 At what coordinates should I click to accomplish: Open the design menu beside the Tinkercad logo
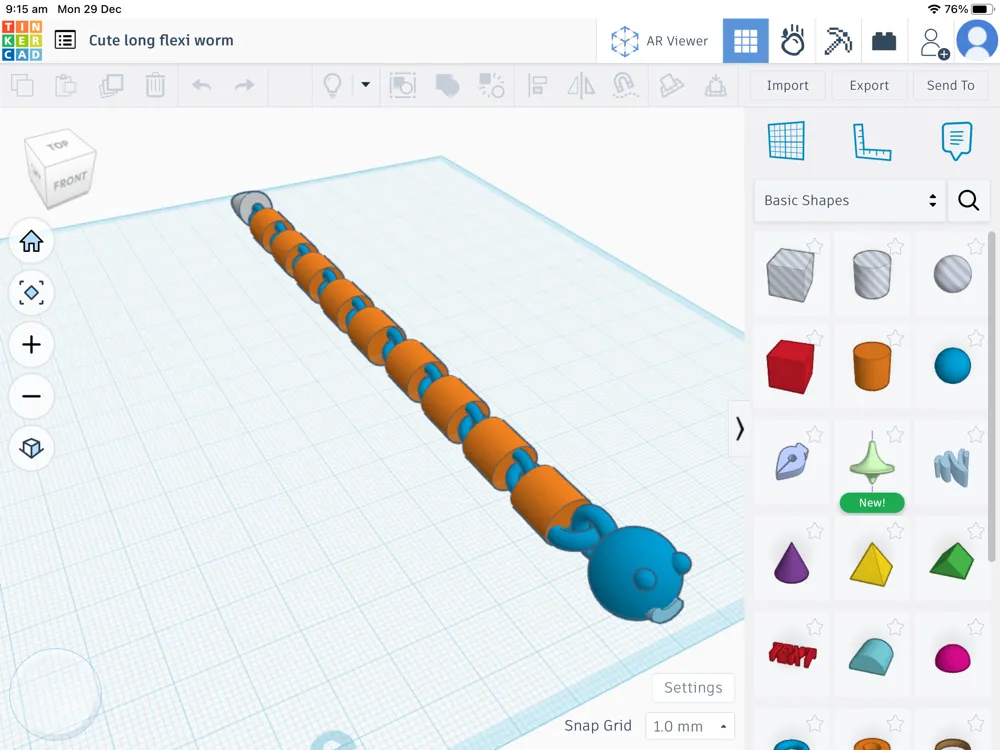65,40
